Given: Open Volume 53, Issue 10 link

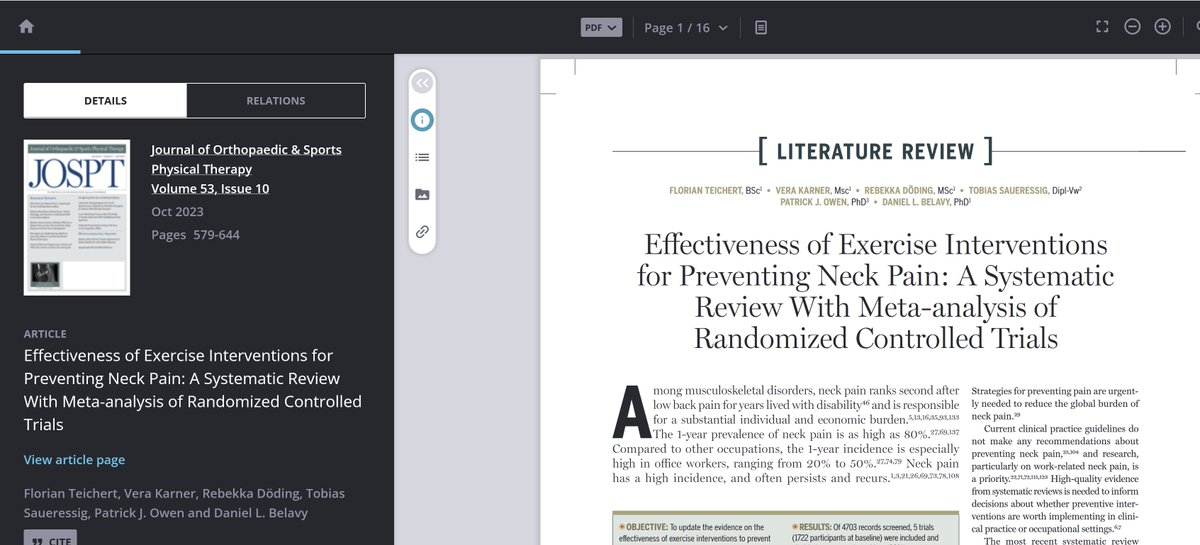Looking at the screenshot, I should click(x=210, y=188).
